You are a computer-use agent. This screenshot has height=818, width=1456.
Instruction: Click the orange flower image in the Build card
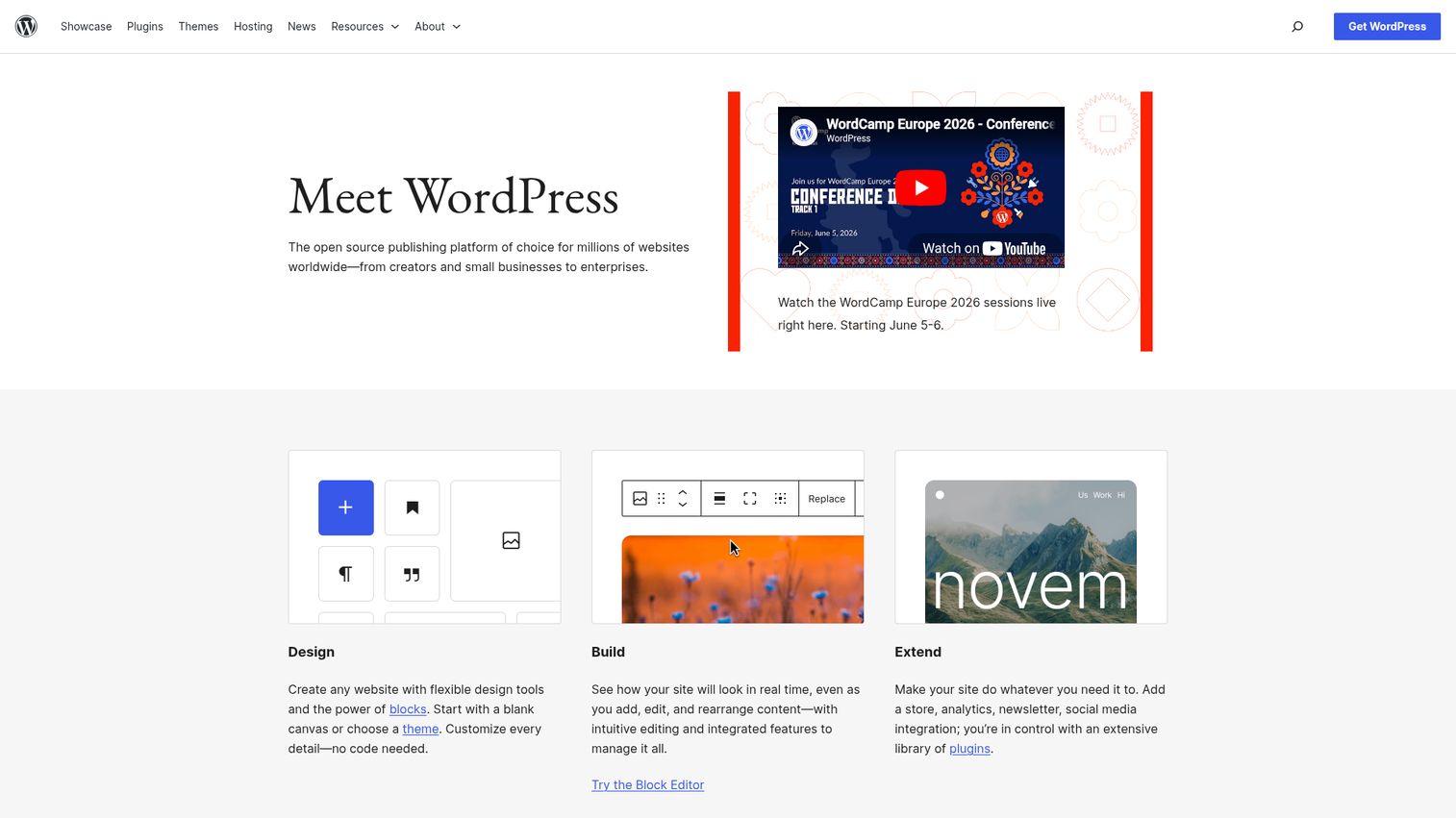(x=742, y=579)
